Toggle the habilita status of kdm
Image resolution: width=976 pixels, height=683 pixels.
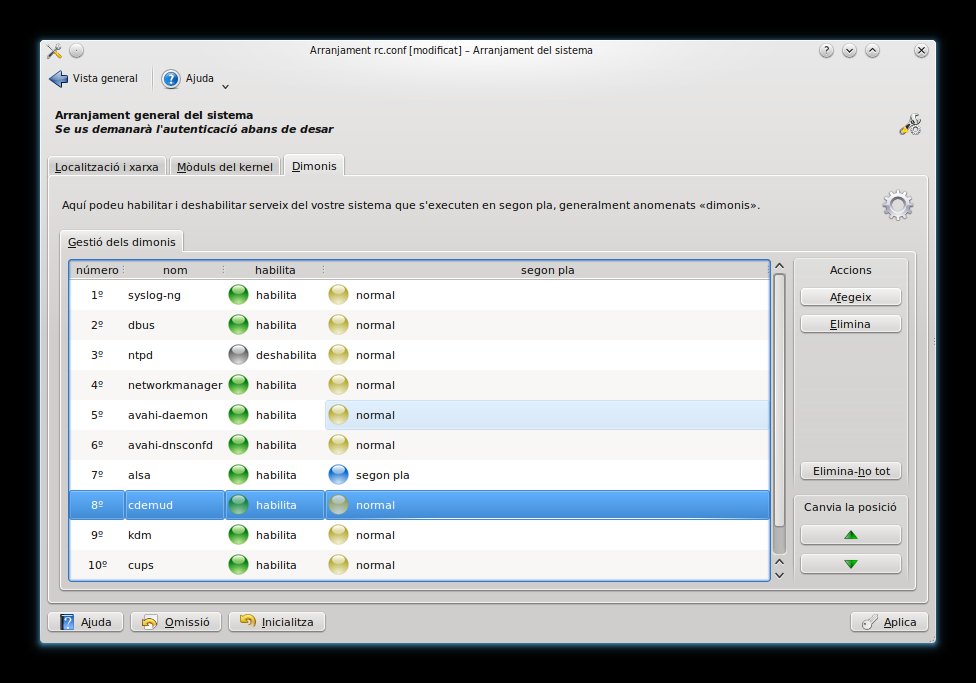pyautogui.click(x=238, y=535)
